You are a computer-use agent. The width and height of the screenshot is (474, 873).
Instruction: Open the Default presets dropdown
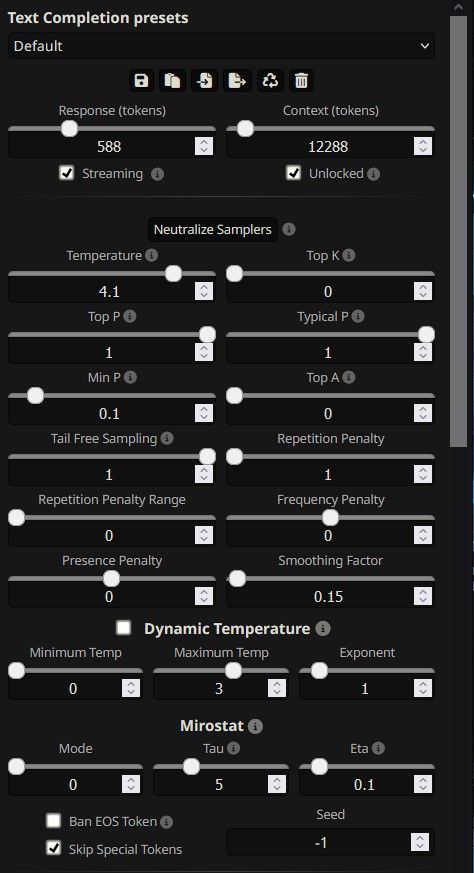tap(221, 46)
